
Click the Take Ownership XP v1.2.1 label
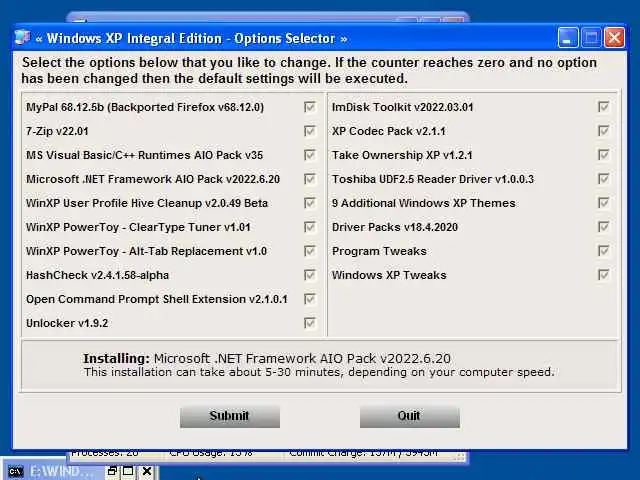click(402, 156)
